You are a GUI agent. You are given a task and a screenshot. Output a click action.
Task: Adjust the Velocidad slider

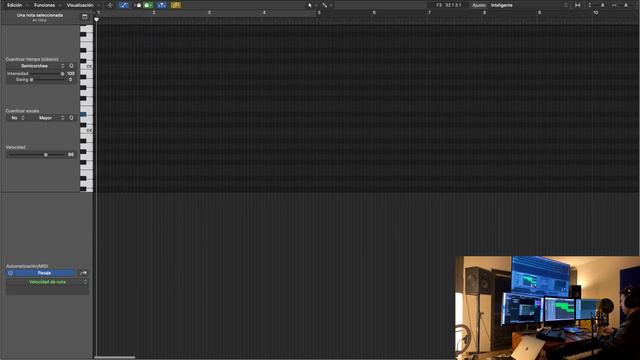(36, 155)
